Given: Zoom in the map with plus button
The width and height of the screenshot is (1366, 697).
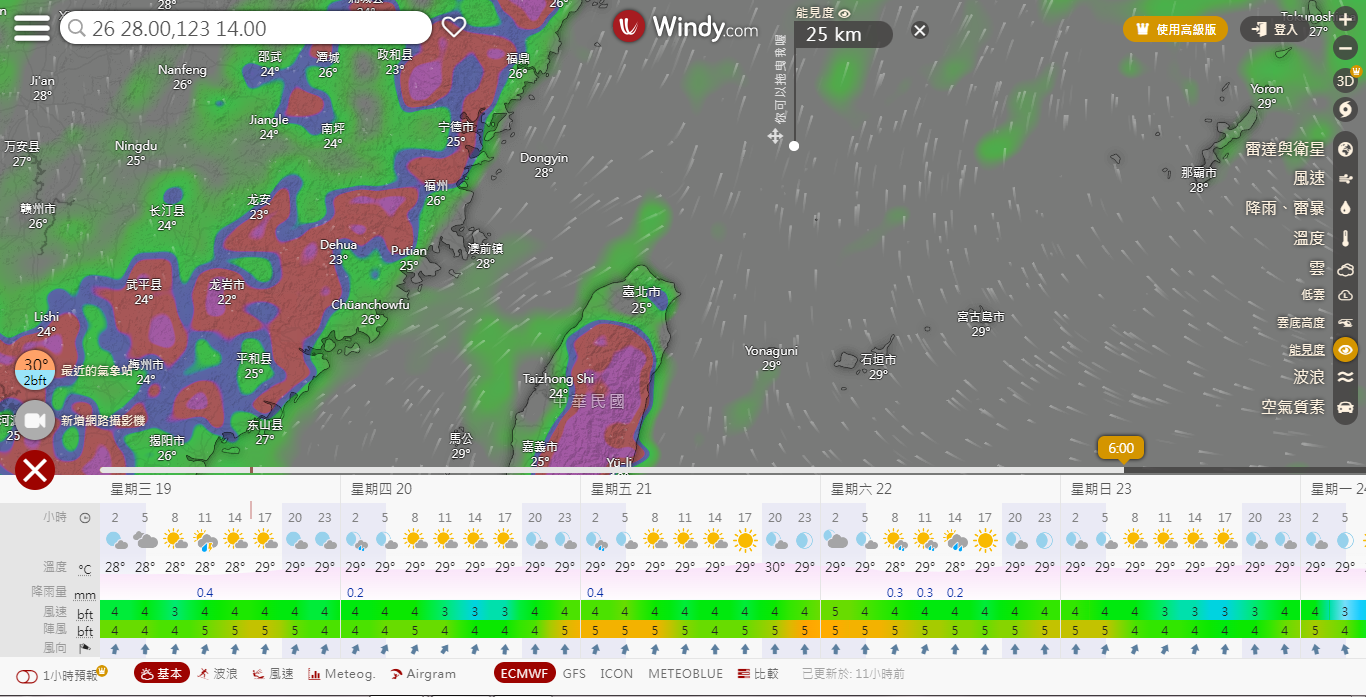Looking at the screenshot, I should click(x=1346, y=19).
